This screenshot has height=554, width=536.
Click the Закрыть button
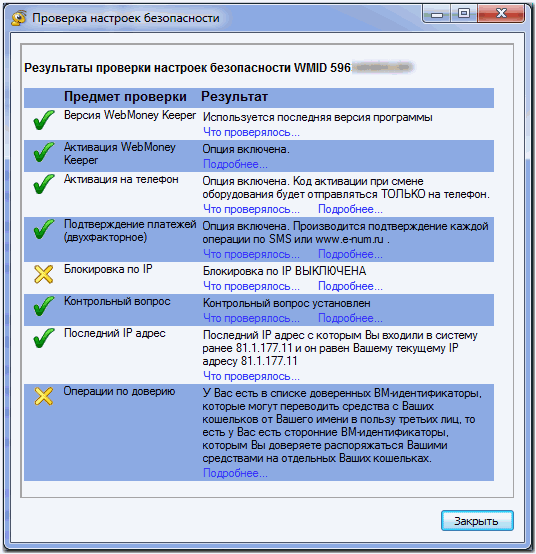477,520
